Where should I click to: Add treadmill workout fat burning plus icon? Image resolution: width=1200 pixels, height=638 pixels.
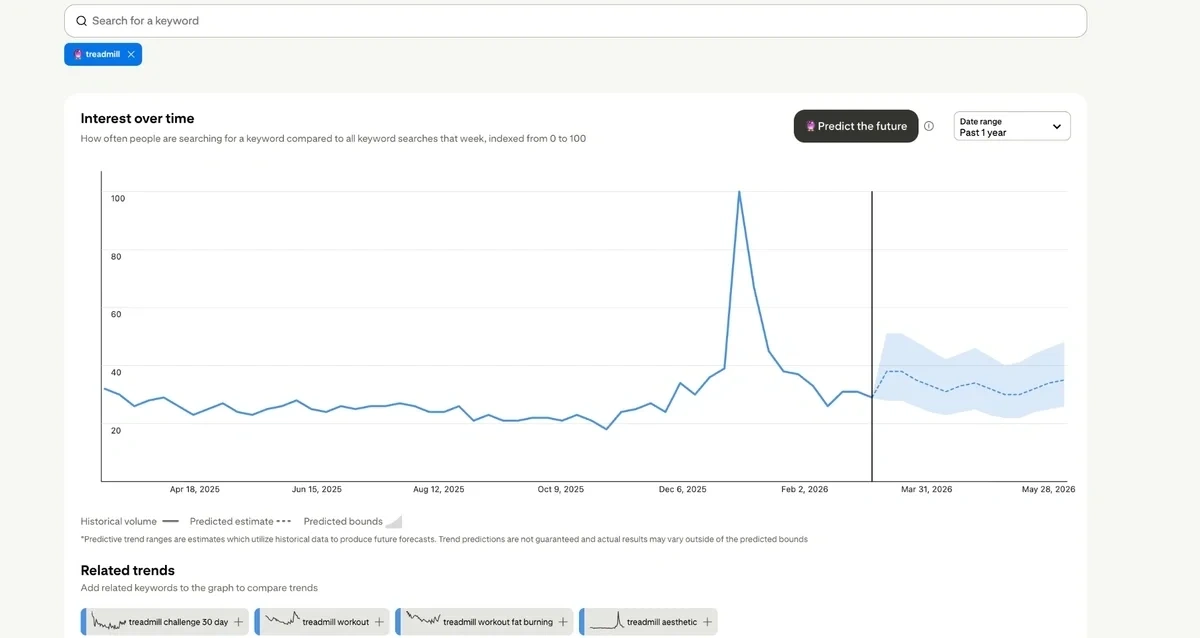tap(562, 622)
